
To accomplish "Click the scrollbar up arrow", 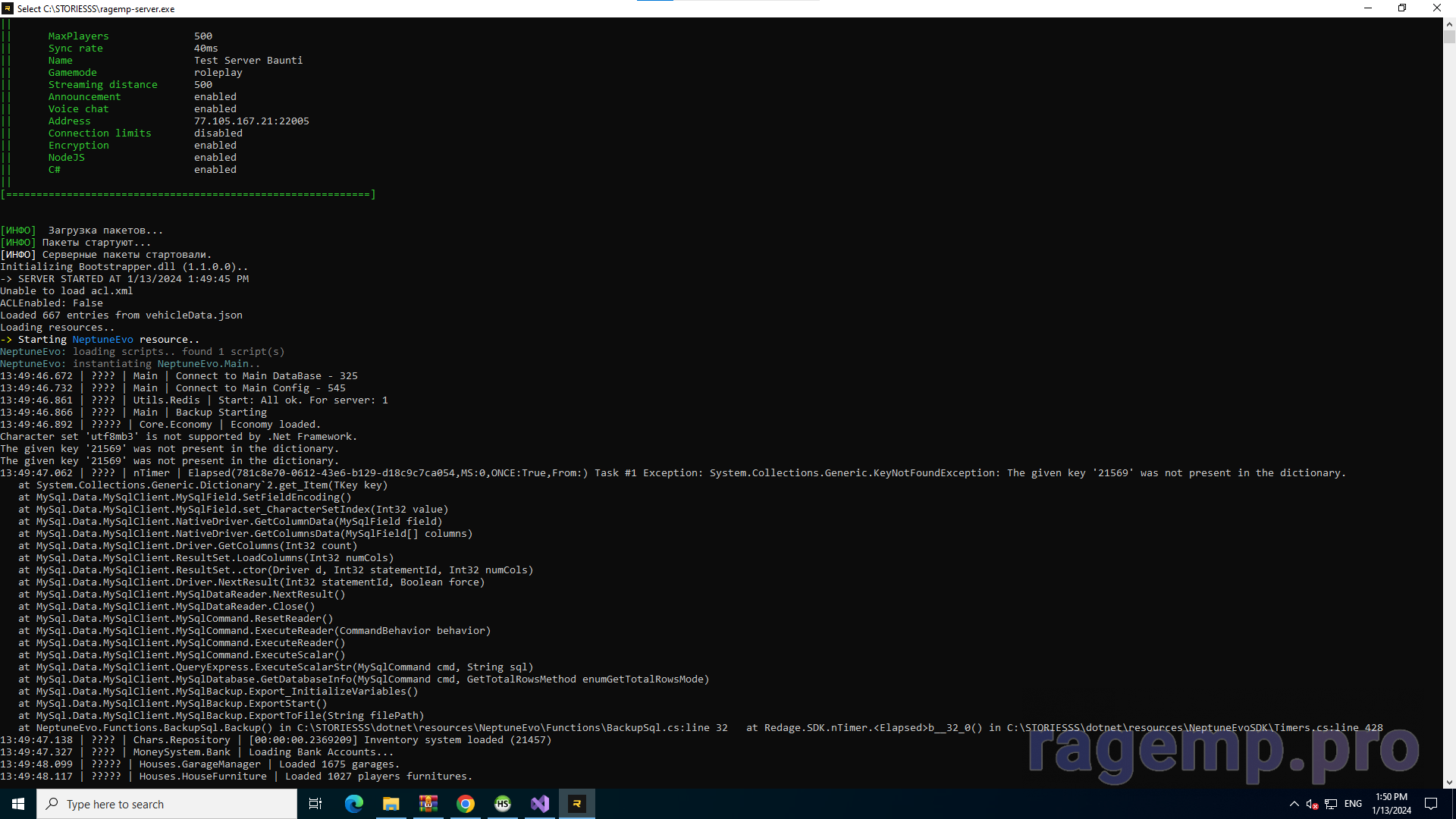I will coord(1449,24).
